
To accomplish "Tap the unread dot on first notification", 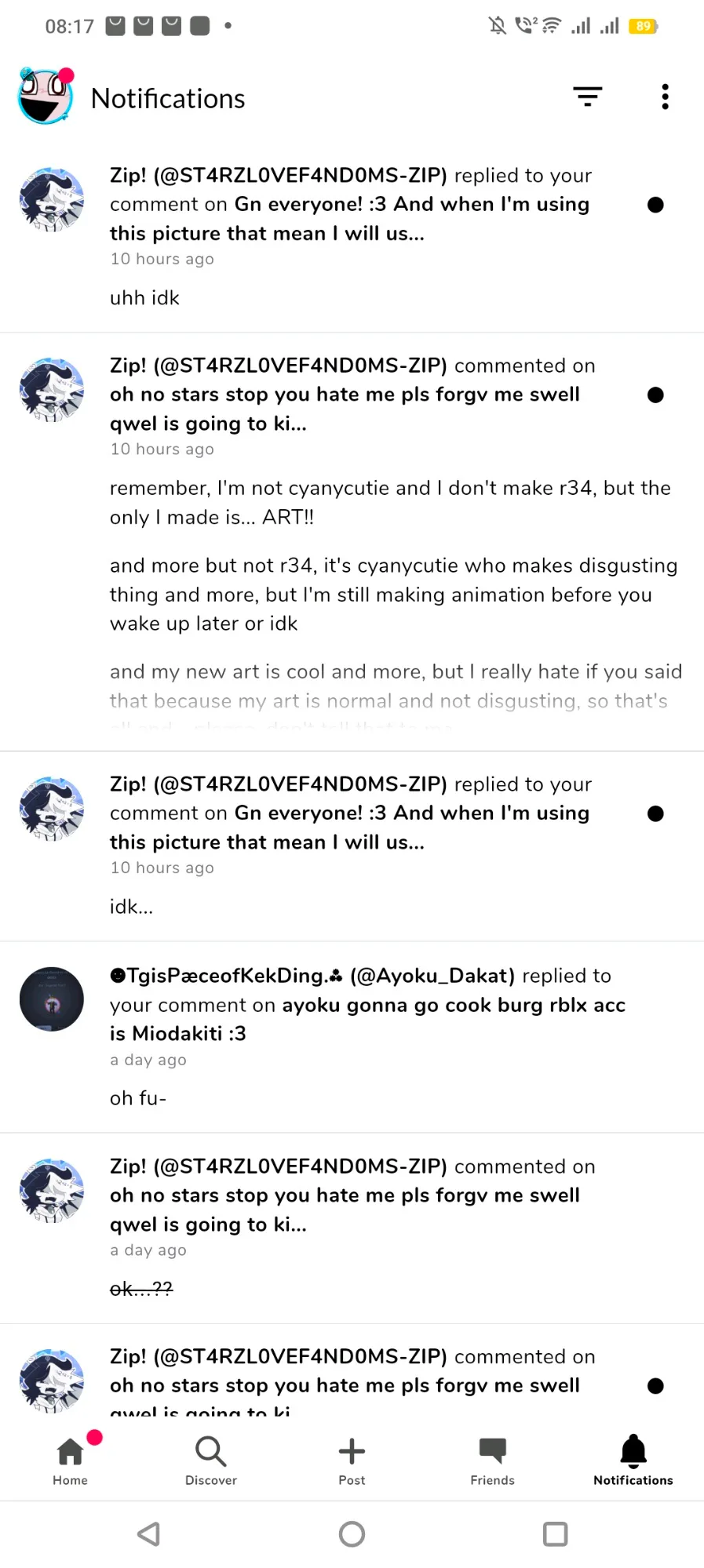I will [655, 205].
